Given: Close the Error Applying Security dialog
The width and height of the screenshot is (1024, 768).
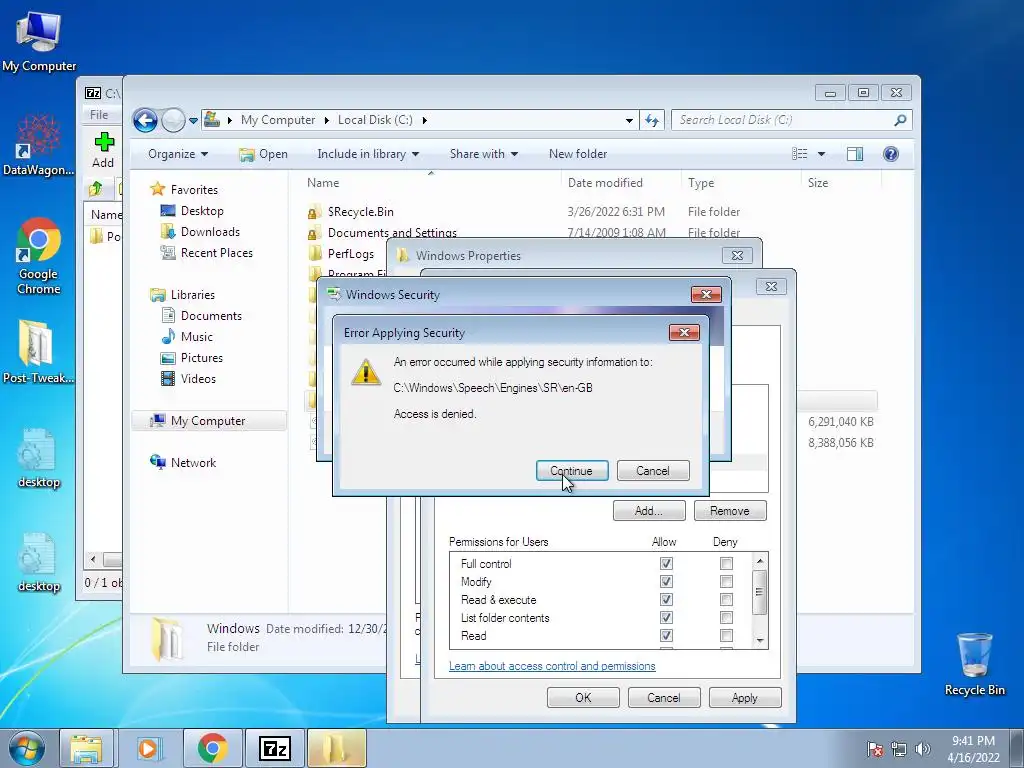Looking at the screenshot, I should [684, 332].
